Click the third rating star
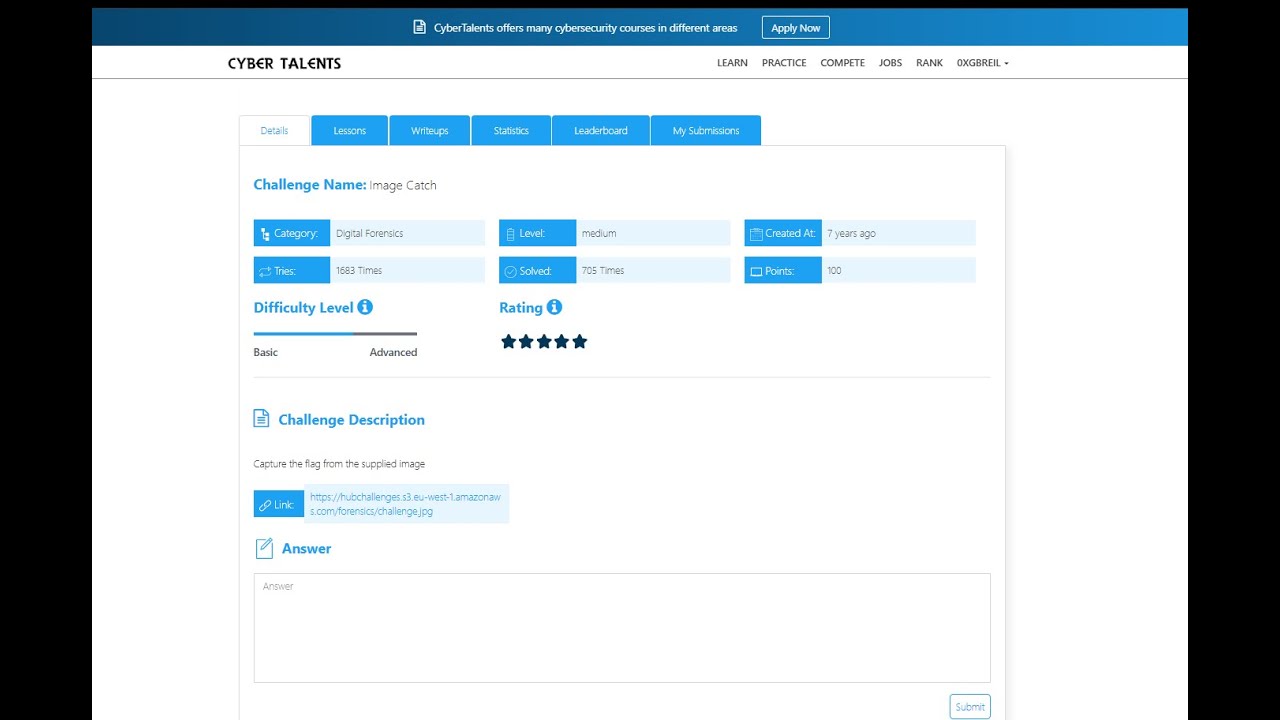 pyautogui.click(x=544, y=342)
